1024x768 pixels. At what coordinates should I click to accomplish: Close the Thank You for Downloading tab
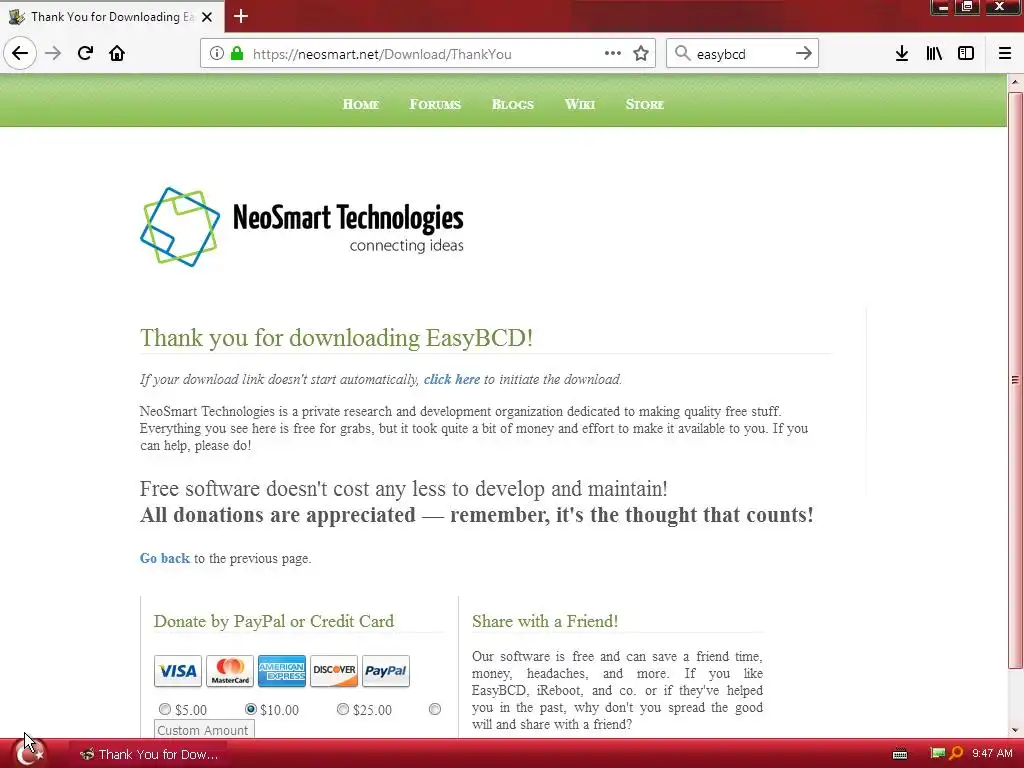tap(207, 17)
